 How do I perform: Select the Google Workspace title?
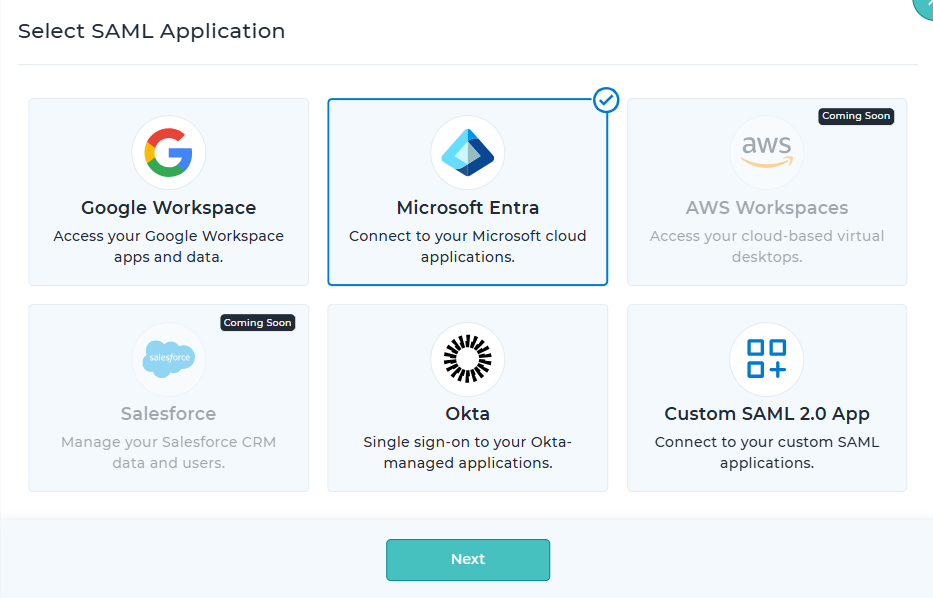coord(168,208)
